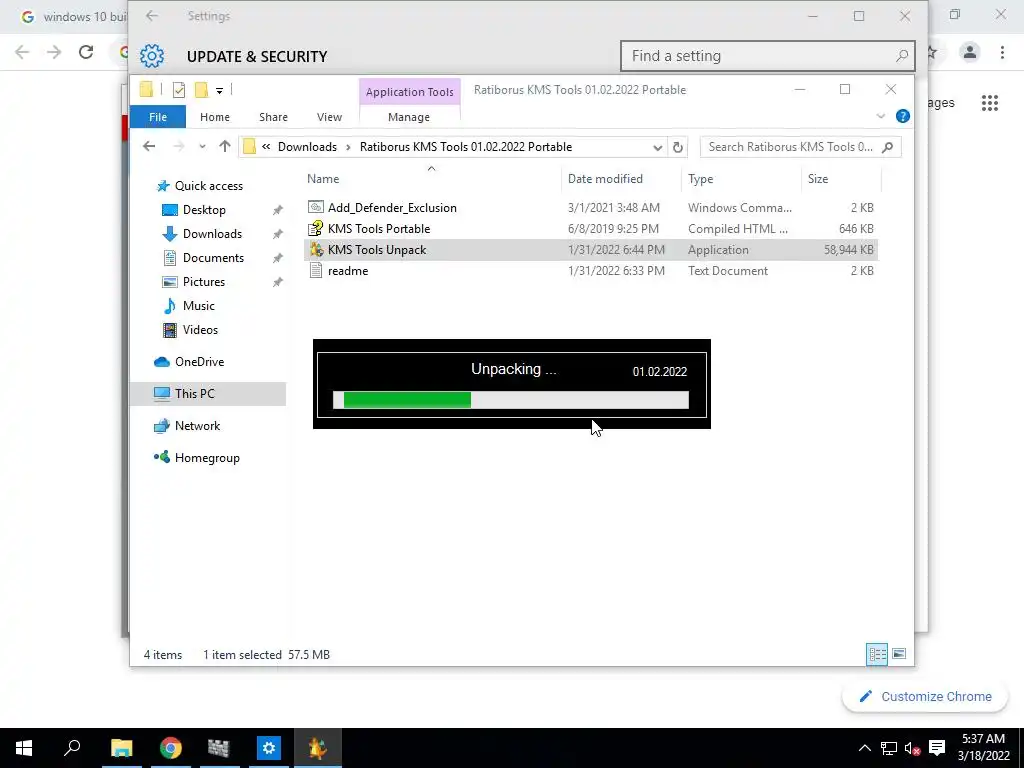The width and height of the screenshot is (1024, 768).
Task: Select the readme text document
Action: tap(590, 270)
